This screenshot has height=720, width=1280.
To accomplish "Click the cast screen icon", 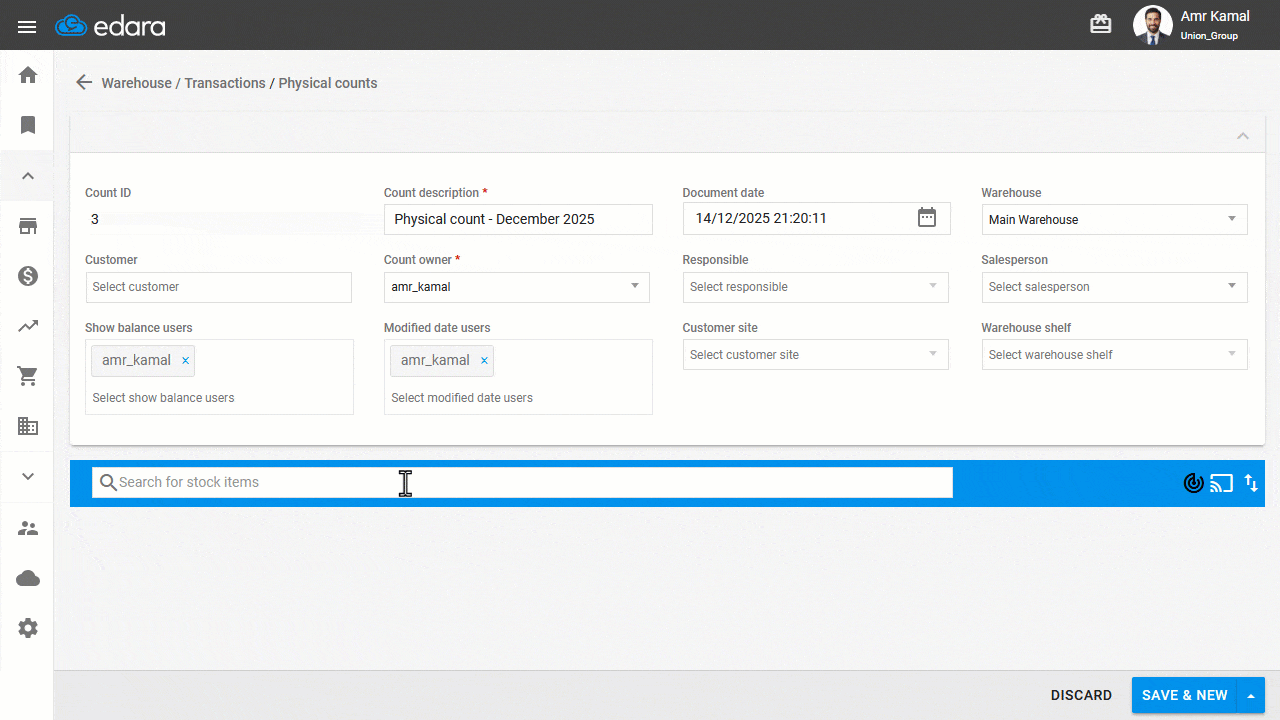I will pyautogui.click(x=1221, y=484).
